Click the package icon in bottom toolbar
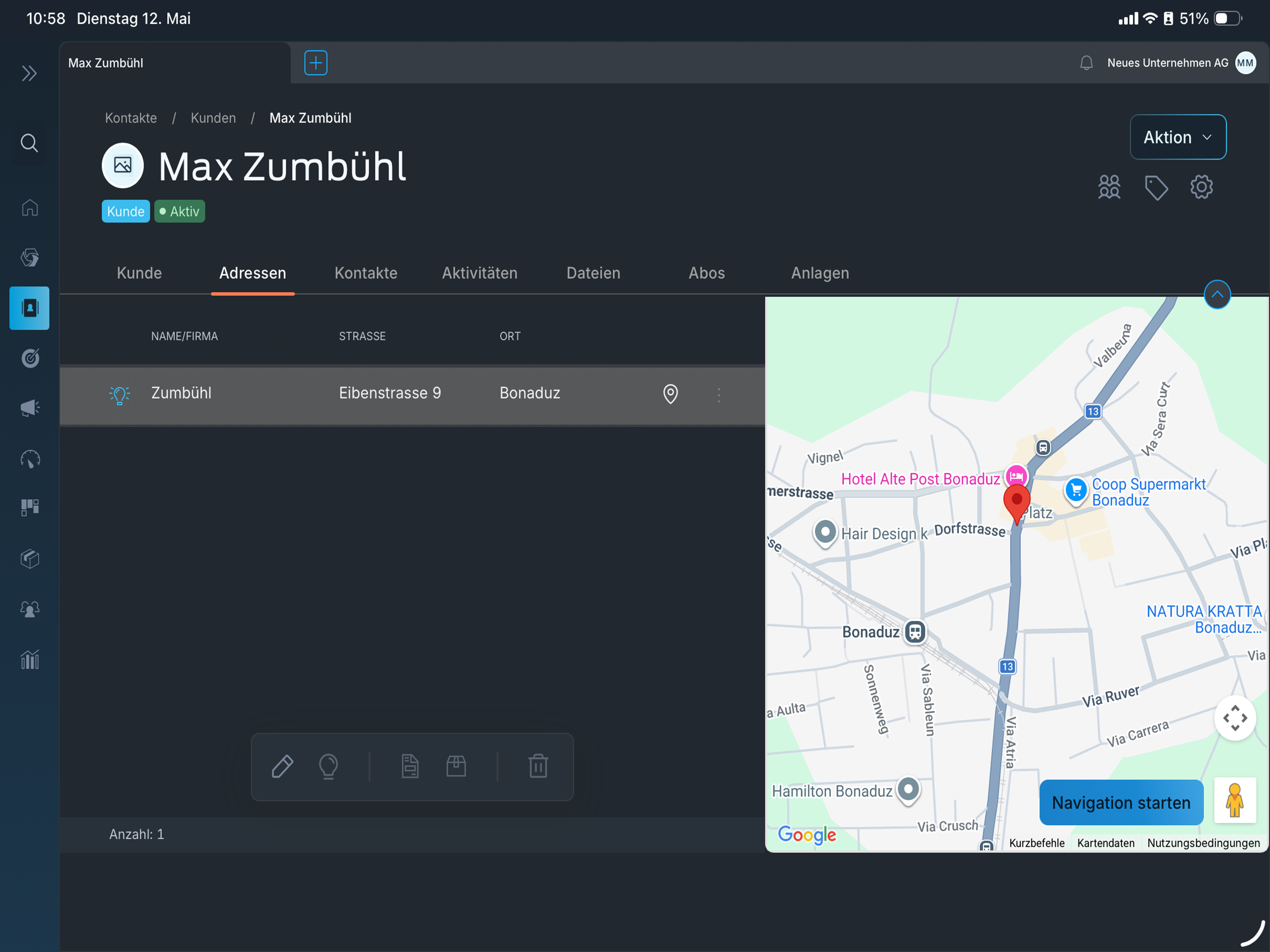Image resolution: width=1270 pixels, height=952 pixels. click(456, 766)
